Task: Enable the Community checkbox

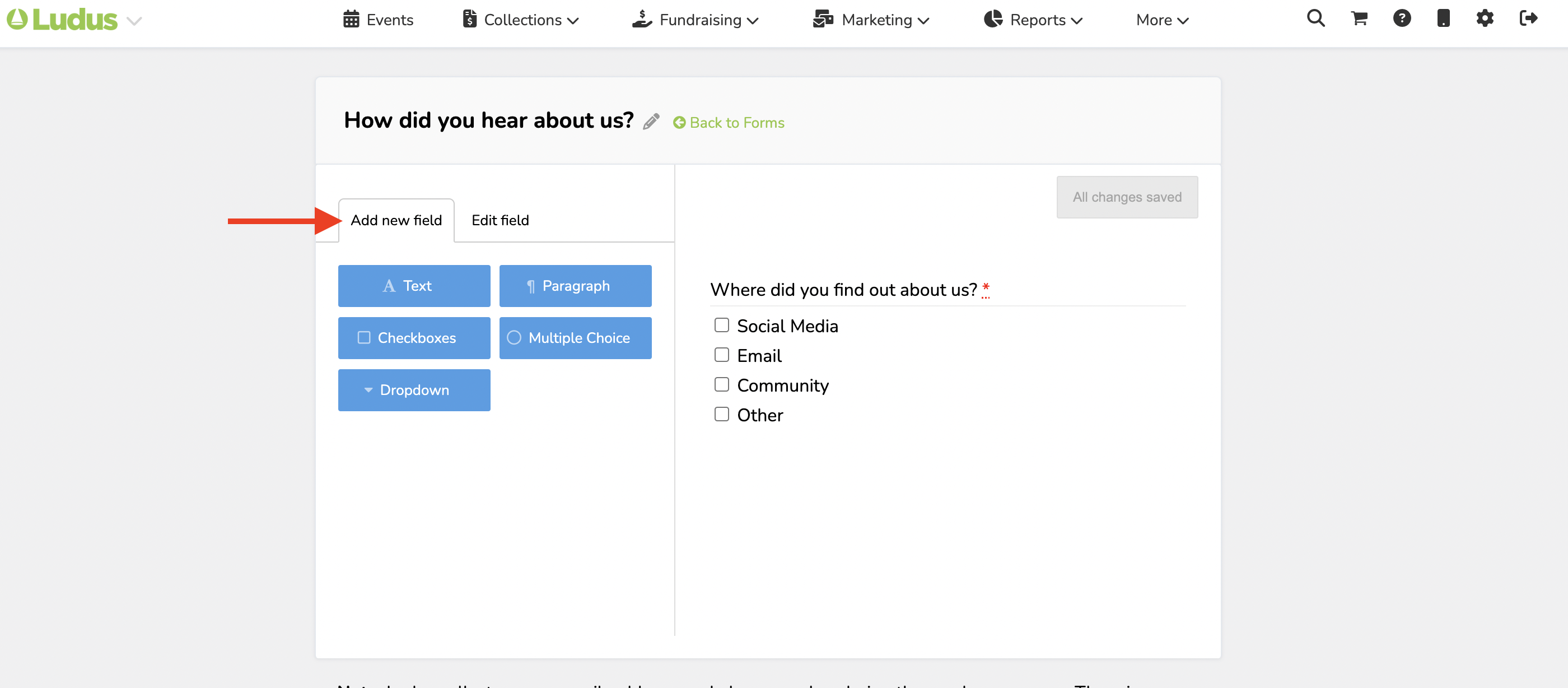Action: tap(721, 384)
